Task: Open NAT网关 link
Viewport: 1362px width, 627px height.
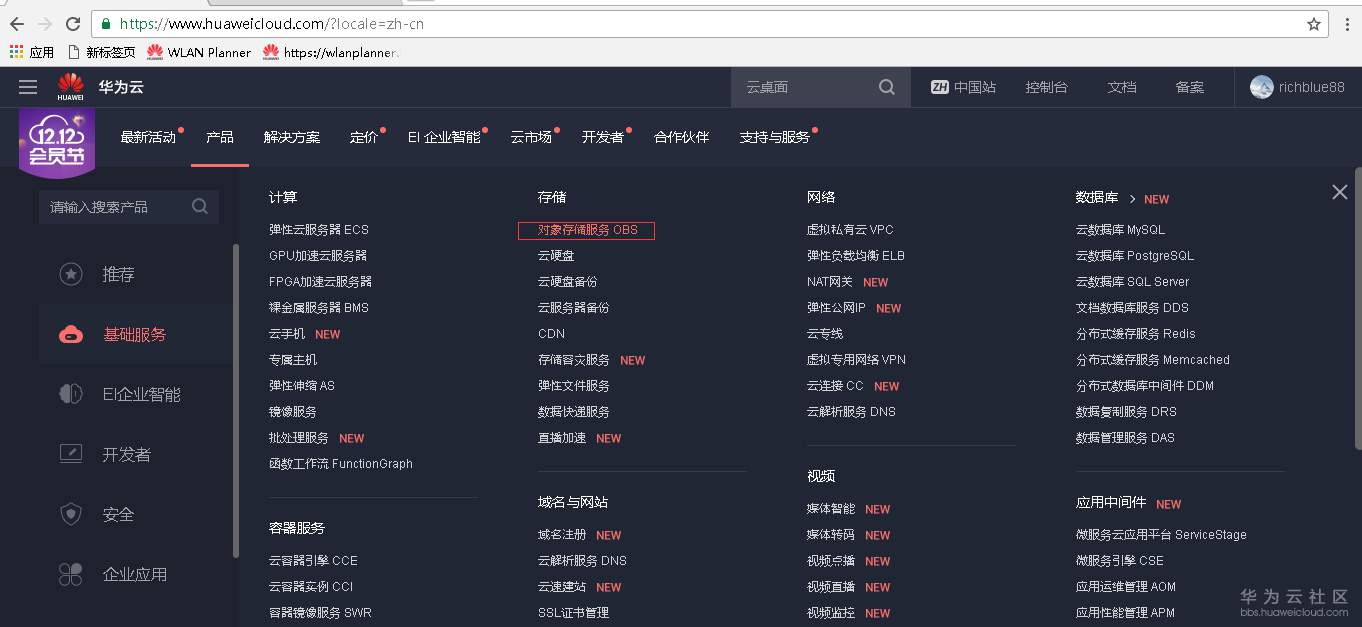Action: coord(830,281)
